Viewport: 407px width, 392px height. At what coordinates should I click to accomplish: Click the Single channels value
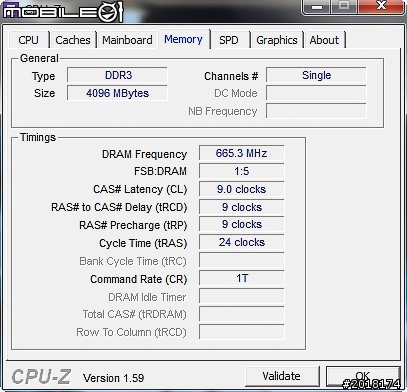click(316, 75)
